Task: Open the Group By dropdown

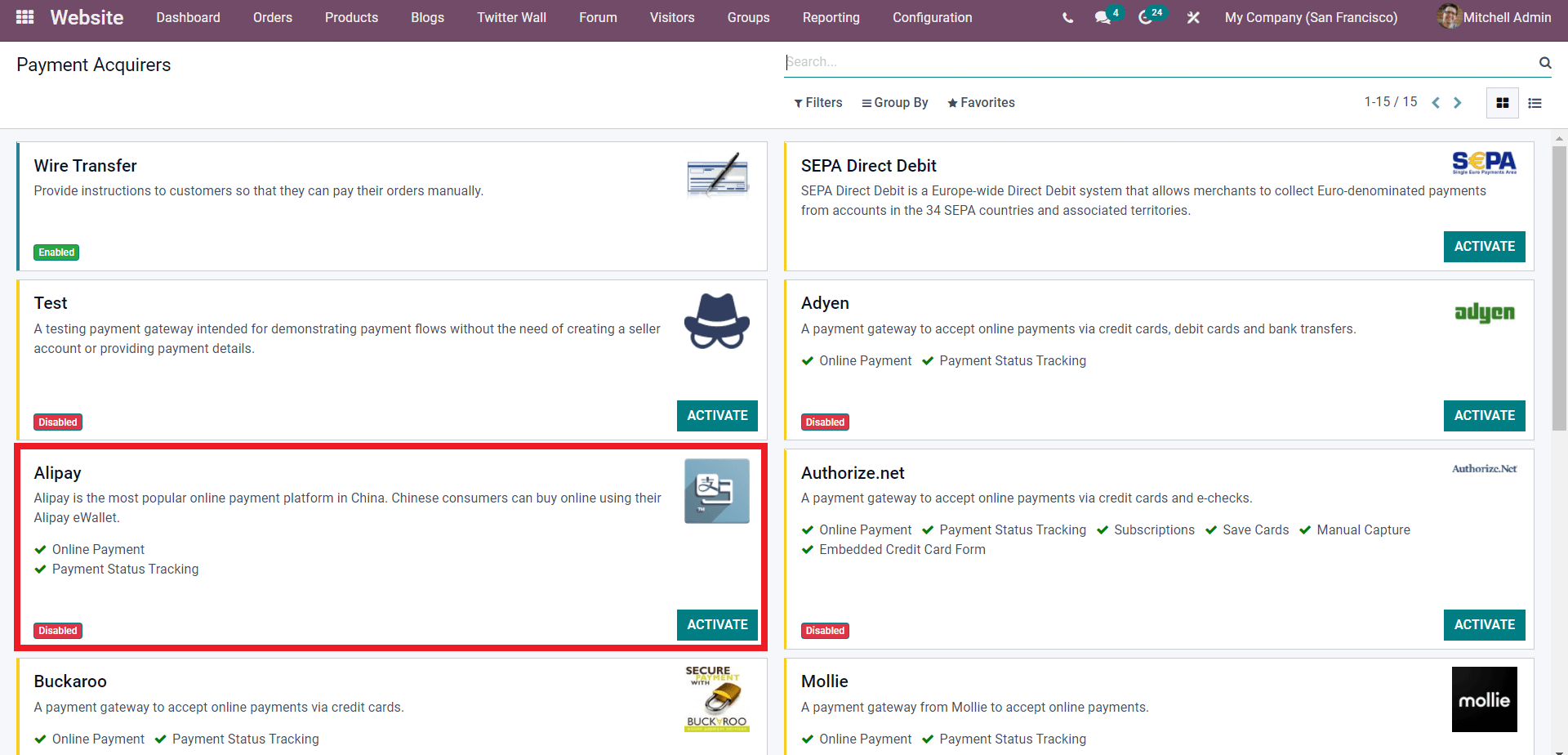Action: click(894, 103)
